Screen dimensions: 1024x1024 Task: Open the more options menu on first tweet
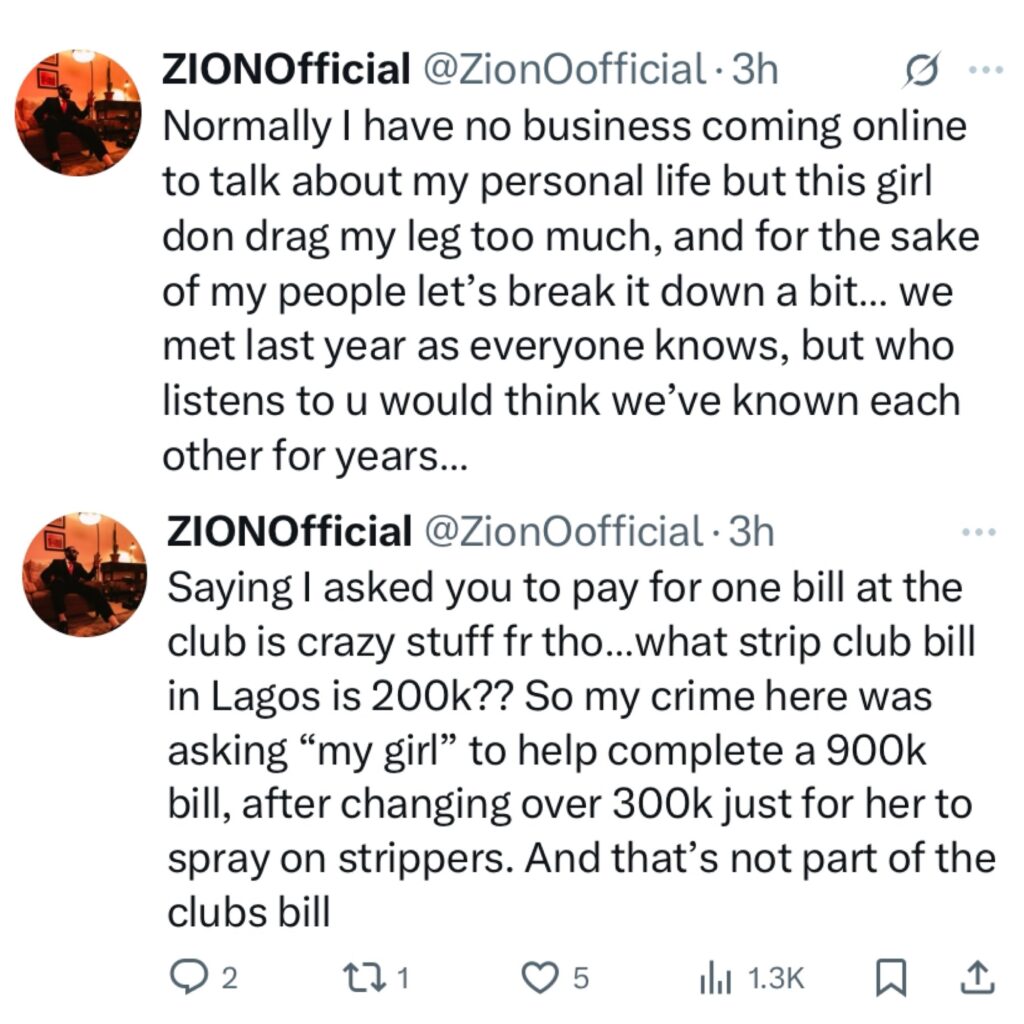pos(986,69)
